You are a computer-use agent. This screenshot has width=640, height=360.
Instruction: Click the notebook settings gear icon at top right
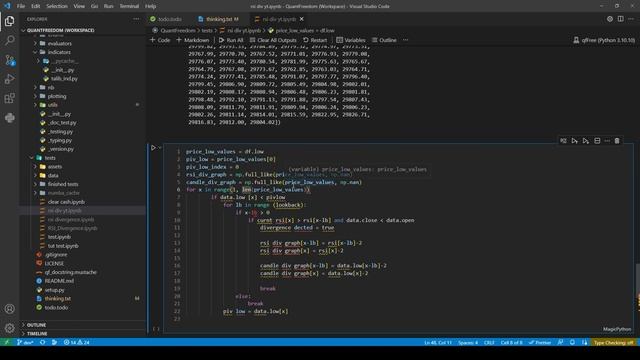point(610,19)
